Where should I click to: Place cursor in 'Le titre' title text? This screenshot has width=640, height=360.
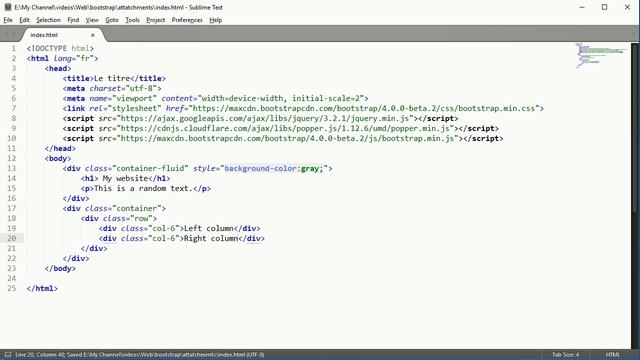point(112,78)
